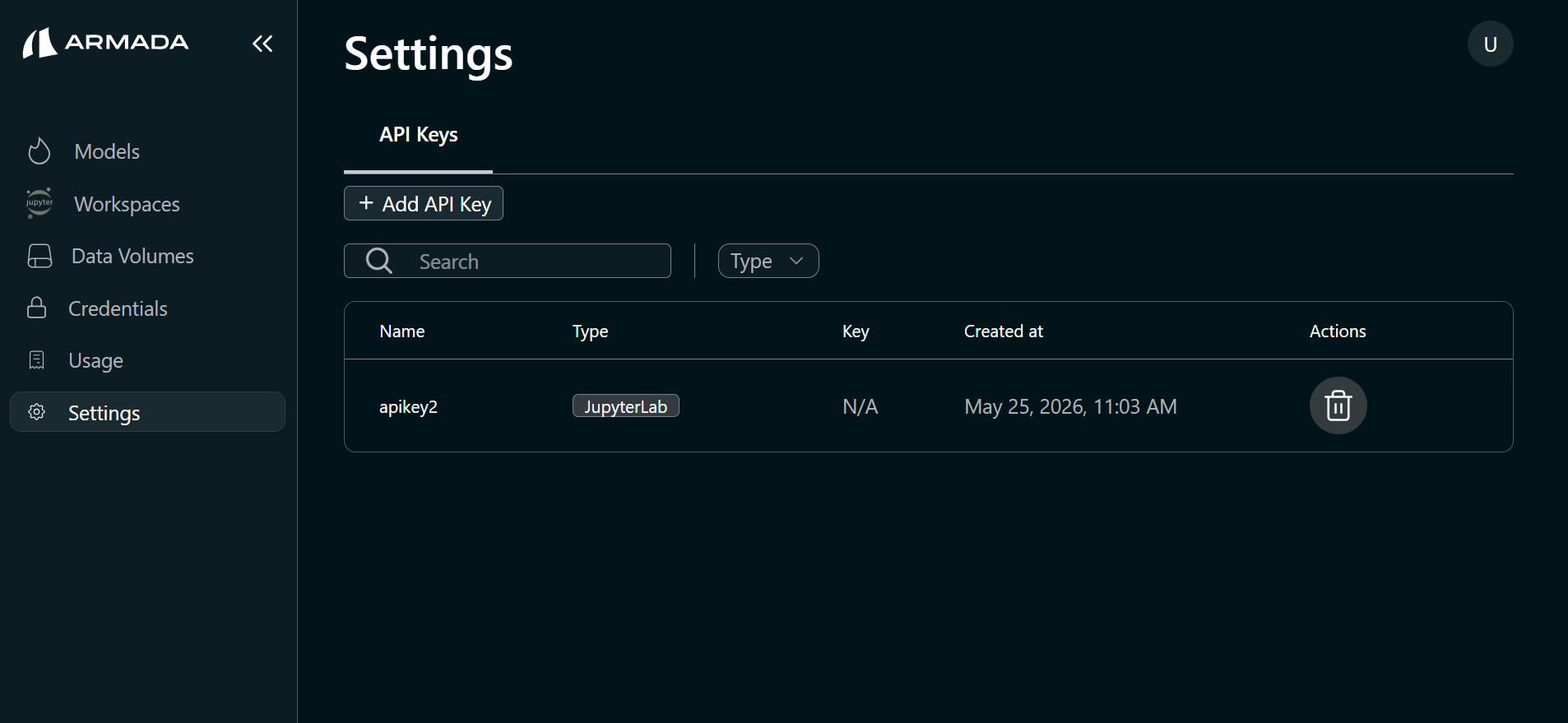Click the N/A key value

tap(860, 406)
